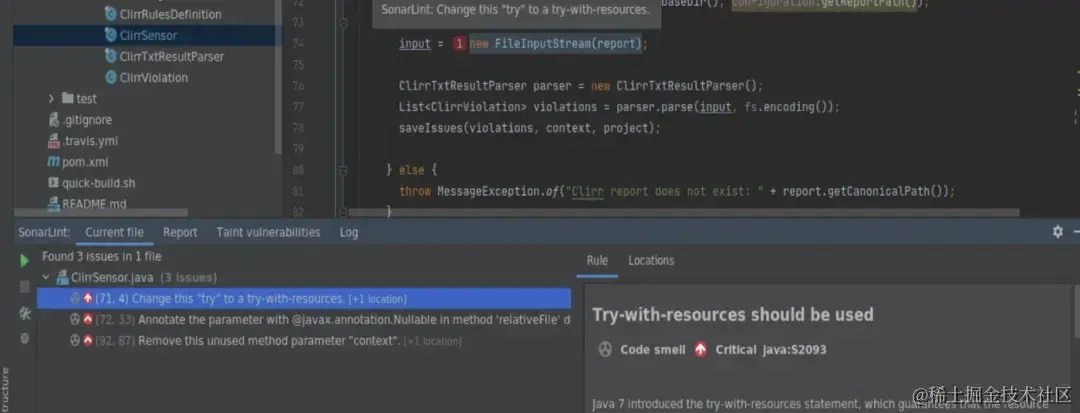The width and height of the screenshot is (1080, 413).
Task: Open .gitignore file
Action: 86,120
